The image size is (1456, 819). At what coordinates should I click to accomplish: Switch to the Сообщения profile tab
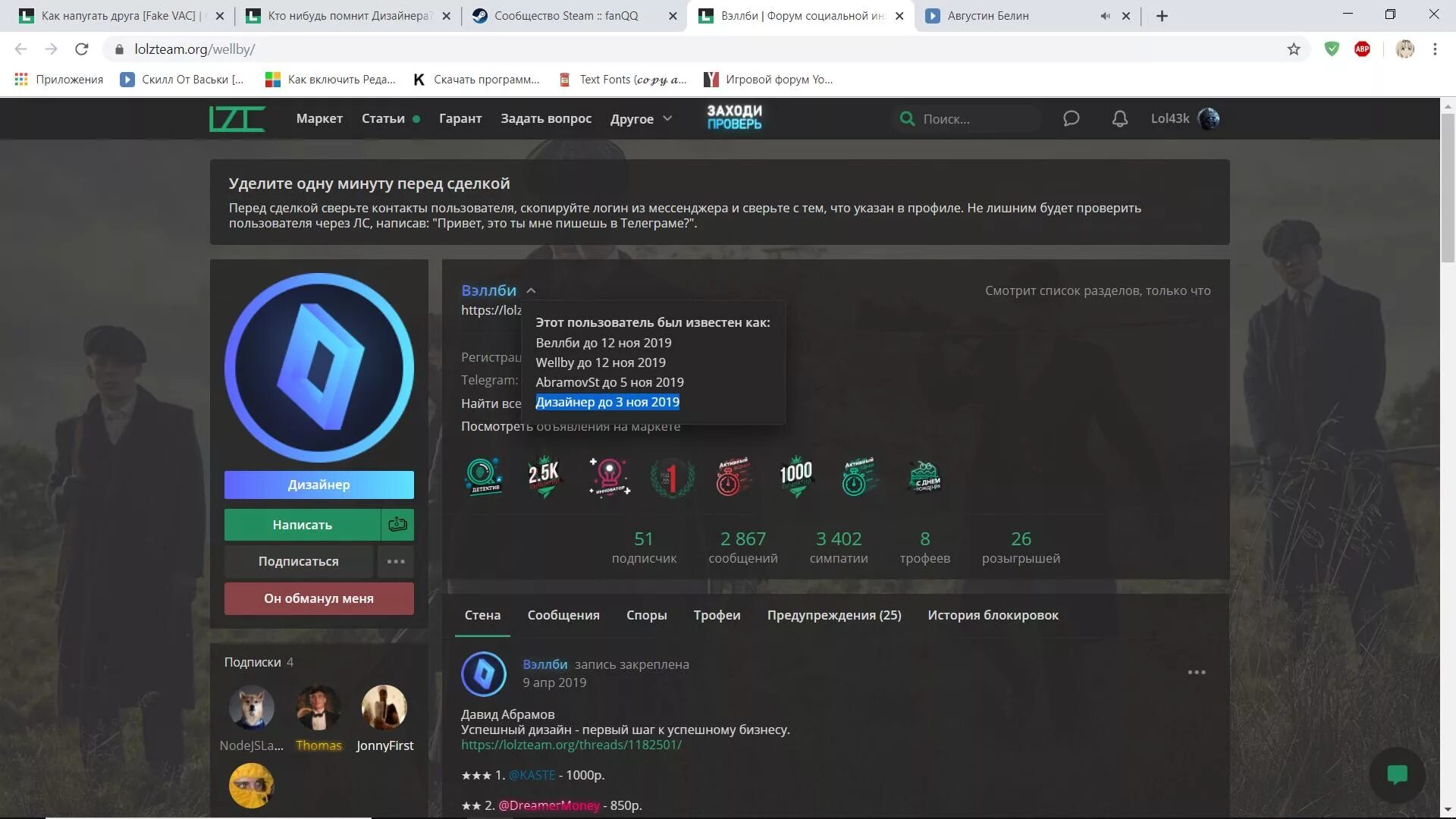[563, 615]
